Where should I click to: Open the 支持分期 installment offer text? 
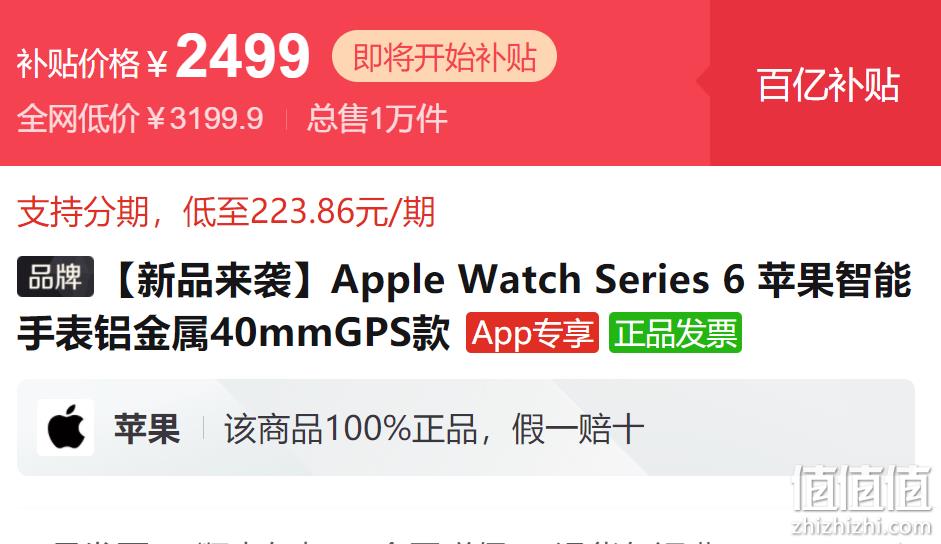coord(226,212)
